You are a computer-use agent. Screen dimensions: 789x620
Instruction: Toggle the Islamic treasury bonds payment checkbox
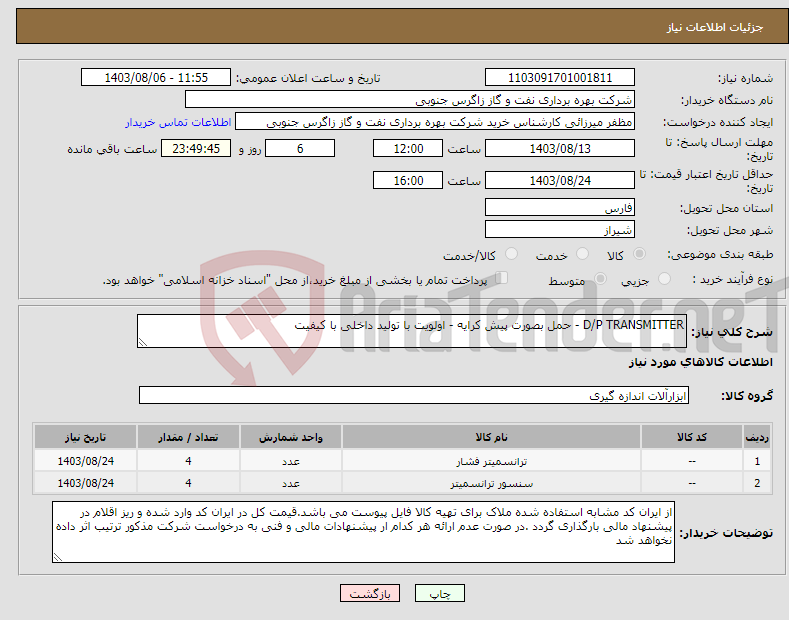(502, 278)
